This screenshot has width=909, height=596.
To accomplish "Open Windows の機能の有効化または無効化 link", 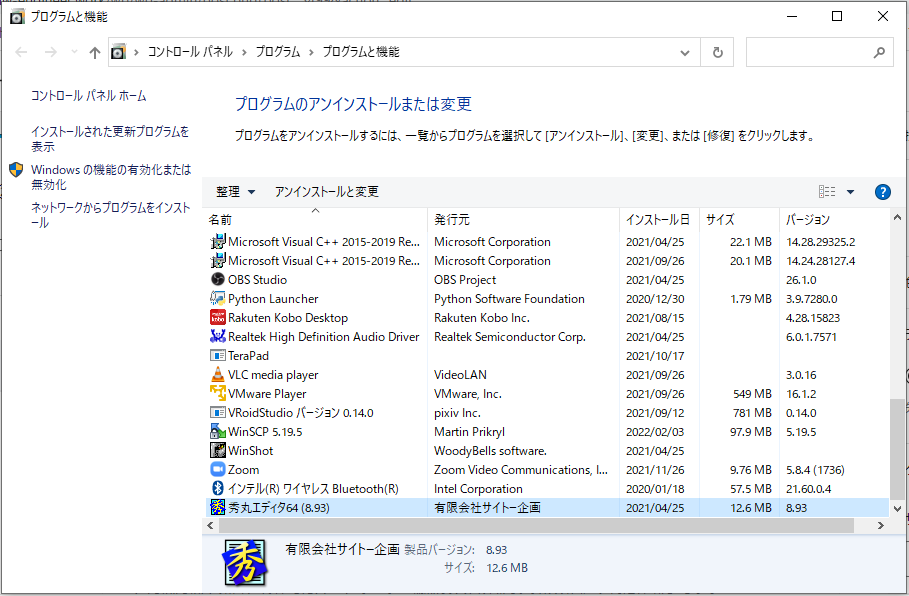I will (x=111, y=177).
